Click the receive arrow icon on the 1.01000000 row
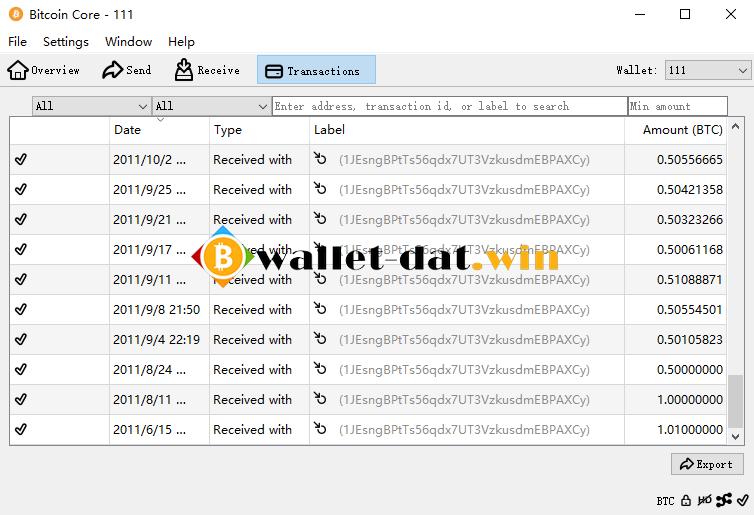 (x=320, y=428)
